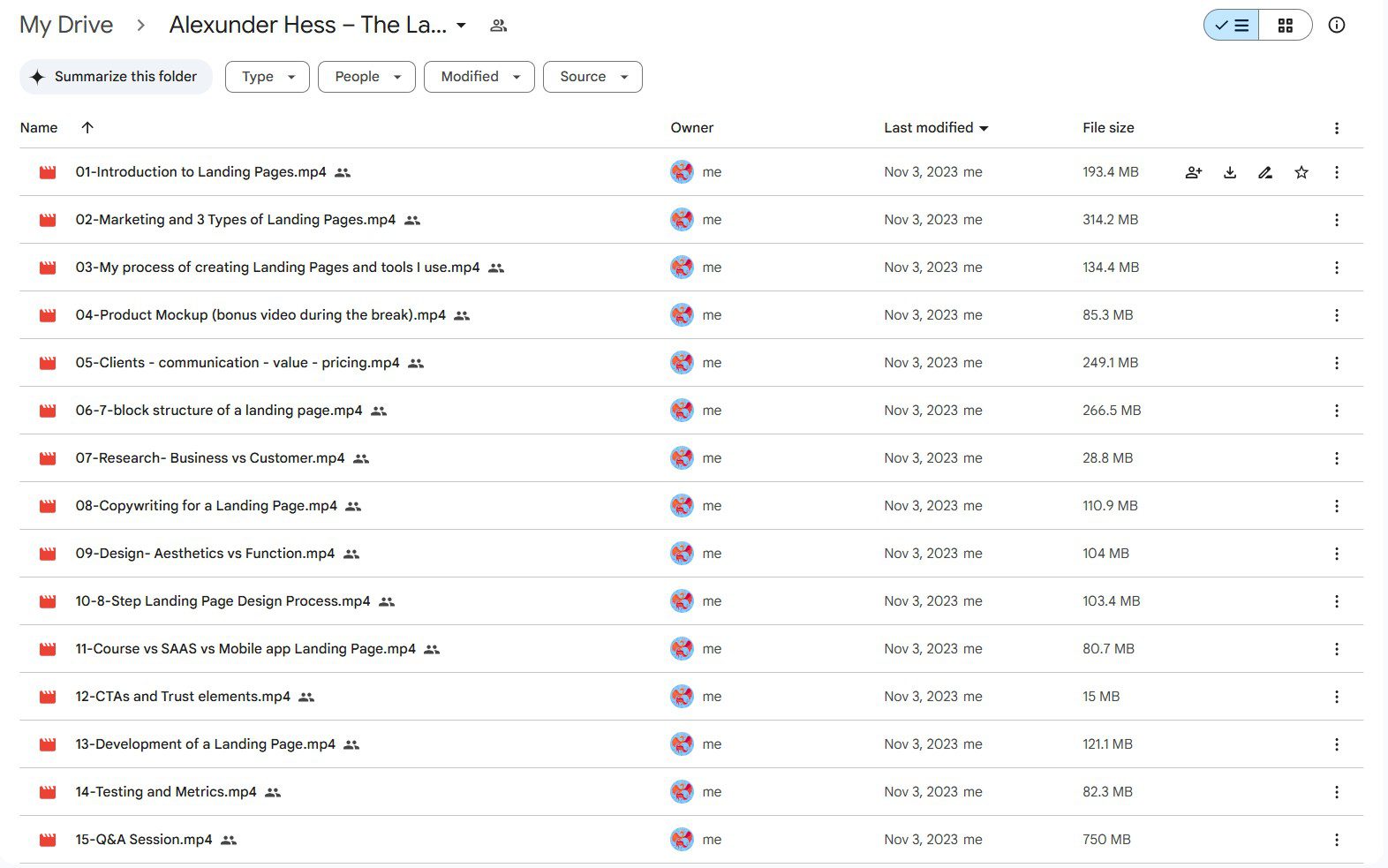
Task: Open more actions for 01-Introduction to Landing Pages
Action: (x=1337, y=172)
